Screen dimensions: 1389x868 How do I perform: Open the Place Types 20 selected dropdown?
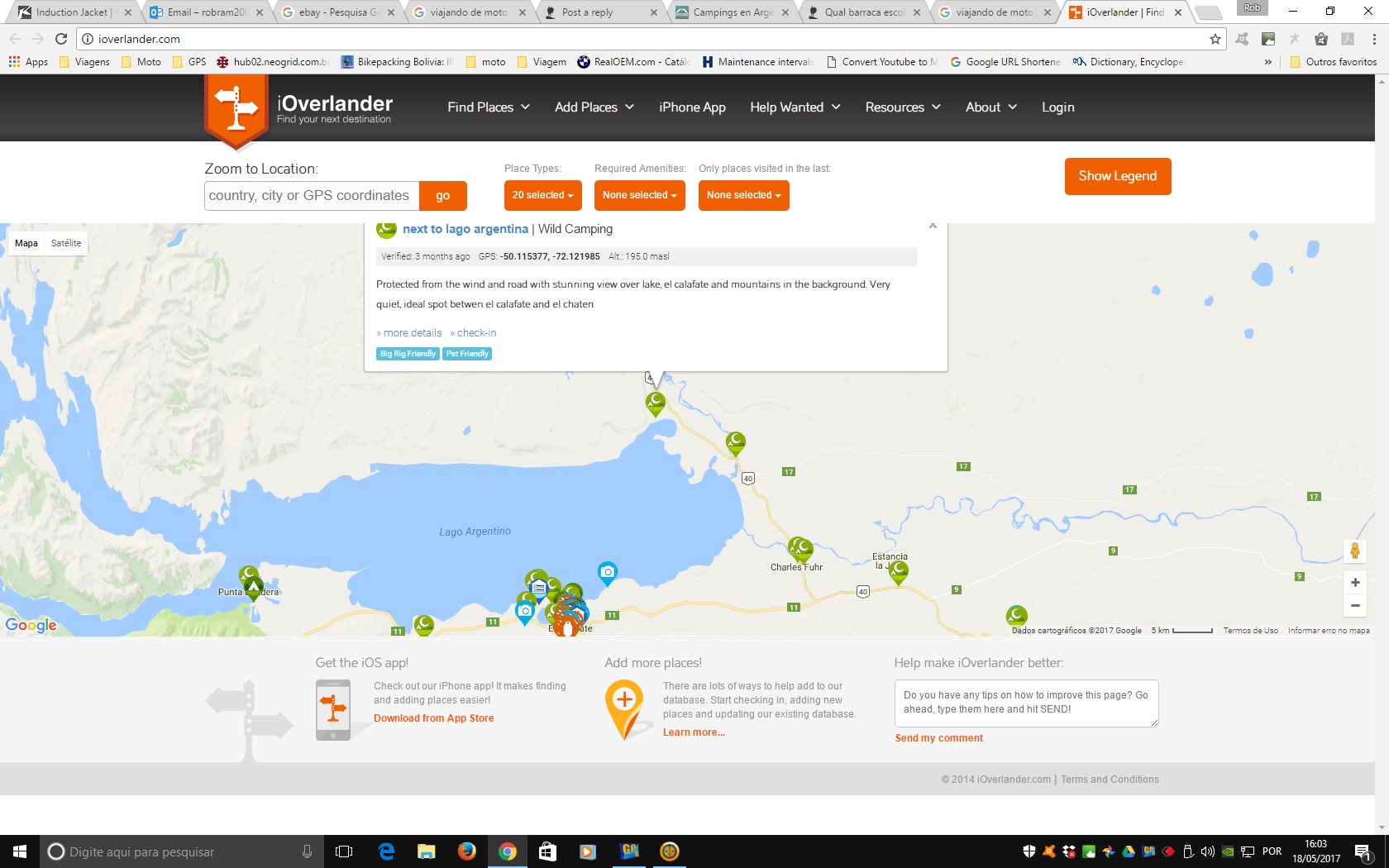coord(543,195)
